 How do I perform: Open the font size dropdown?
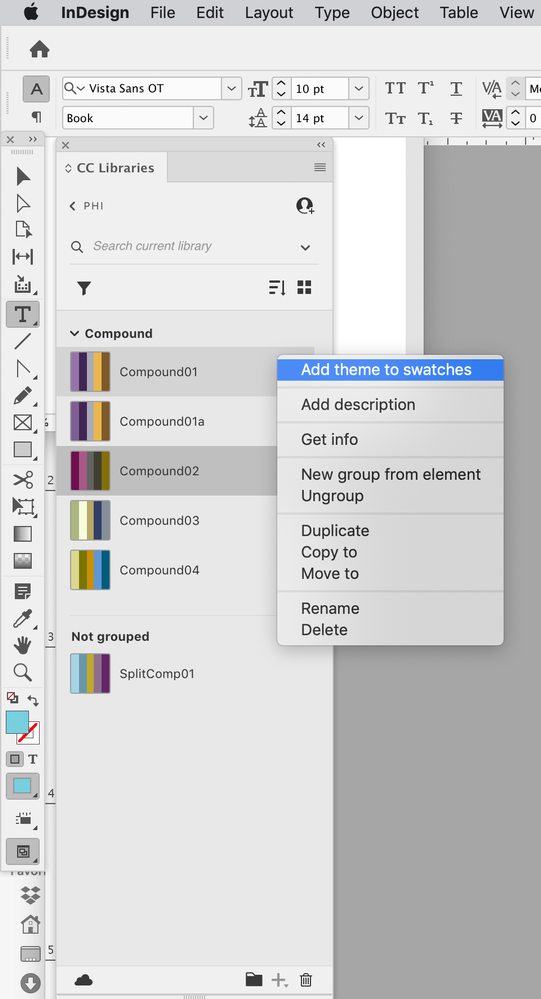tap(359, 89)
